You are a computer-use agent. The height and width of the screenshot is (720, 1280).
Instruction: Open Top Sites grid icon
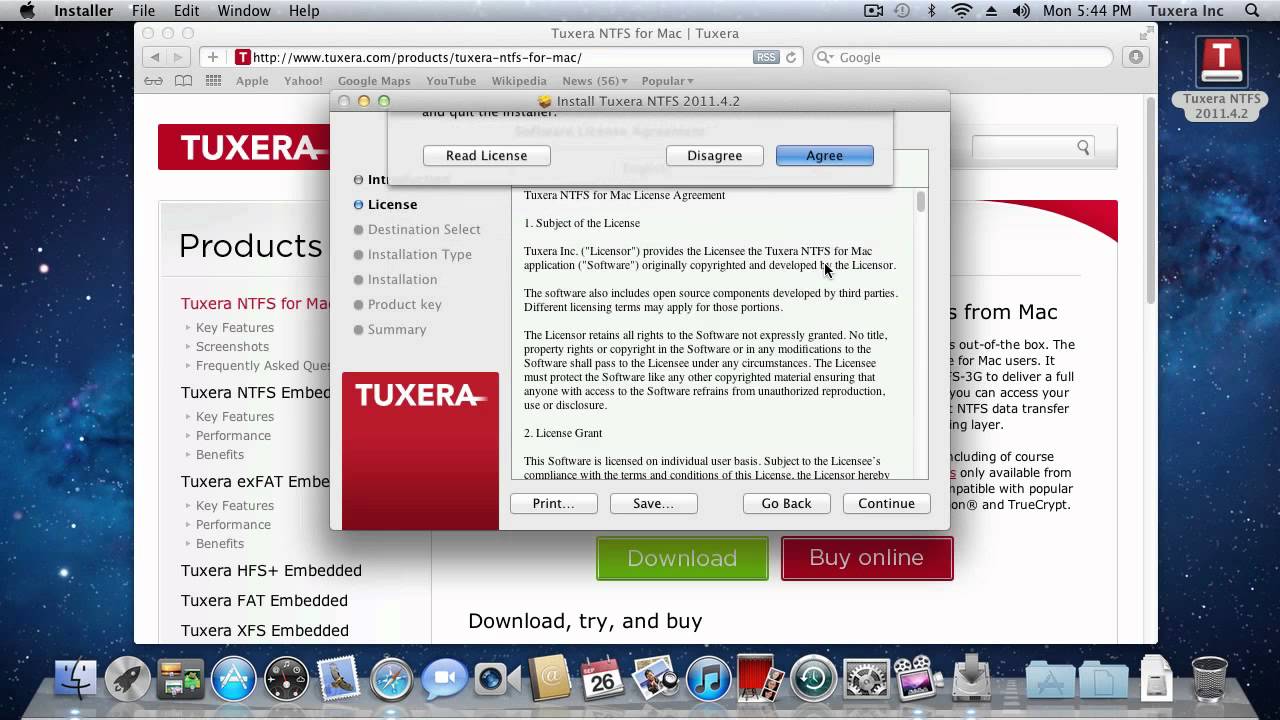[x=213, y=81]
